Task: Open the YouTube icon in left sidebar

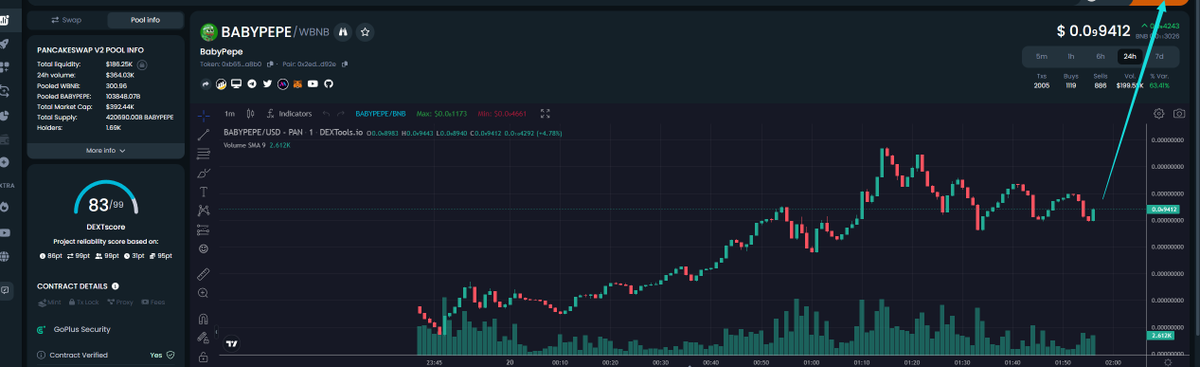Action: click(6, 232)
